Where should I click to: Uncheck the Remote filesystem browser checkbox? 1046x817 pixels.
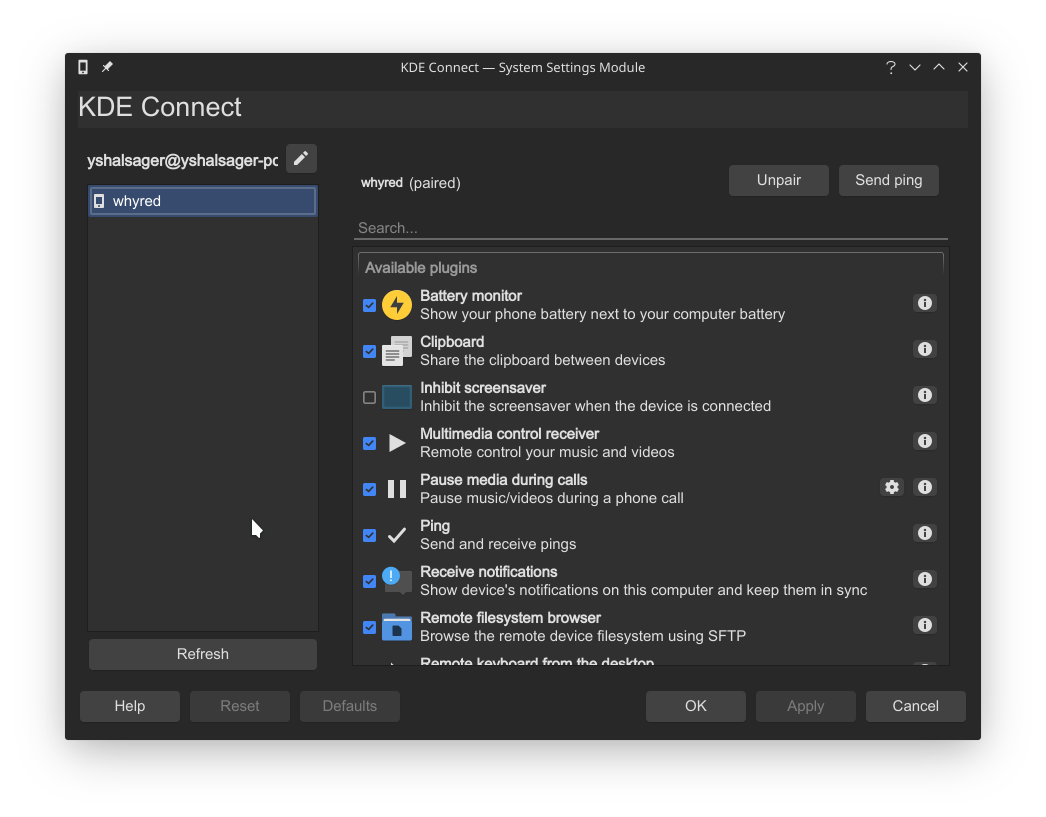tap(370, 628)
